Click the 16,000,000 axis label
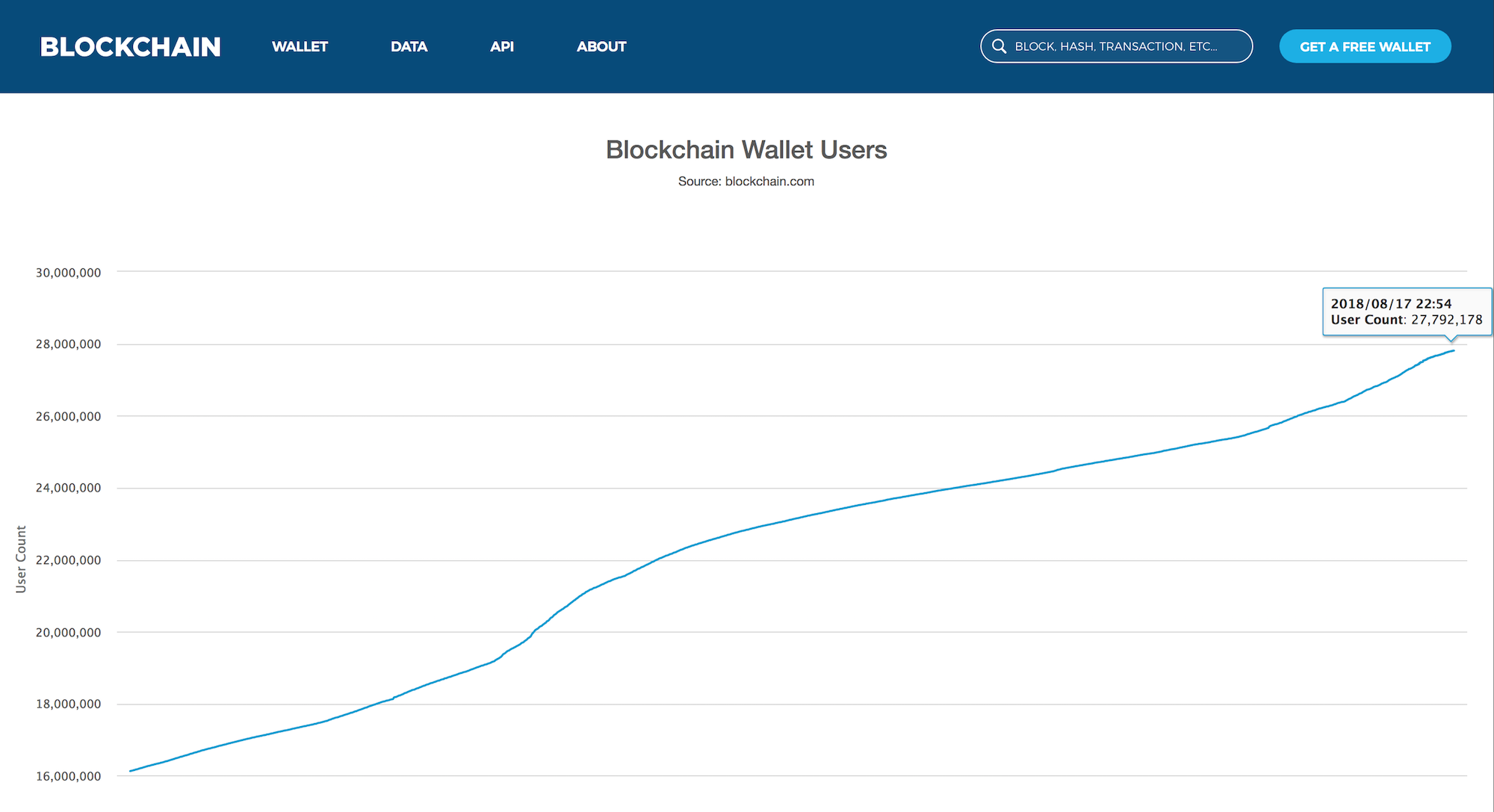The width and height of the screenshot is (1494, 812). click(68, 776)
